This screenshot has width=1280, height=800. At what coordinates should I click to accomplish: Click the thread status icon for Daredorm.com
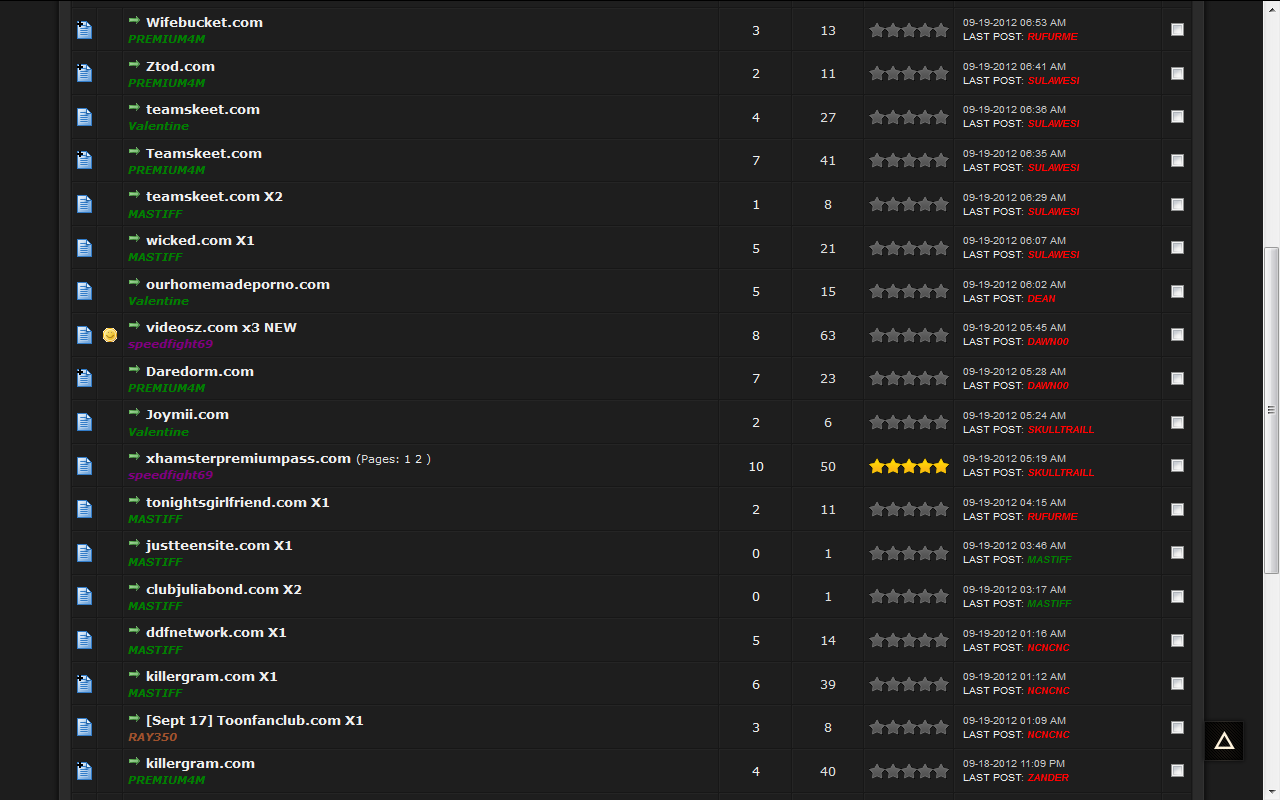(84, 378)
